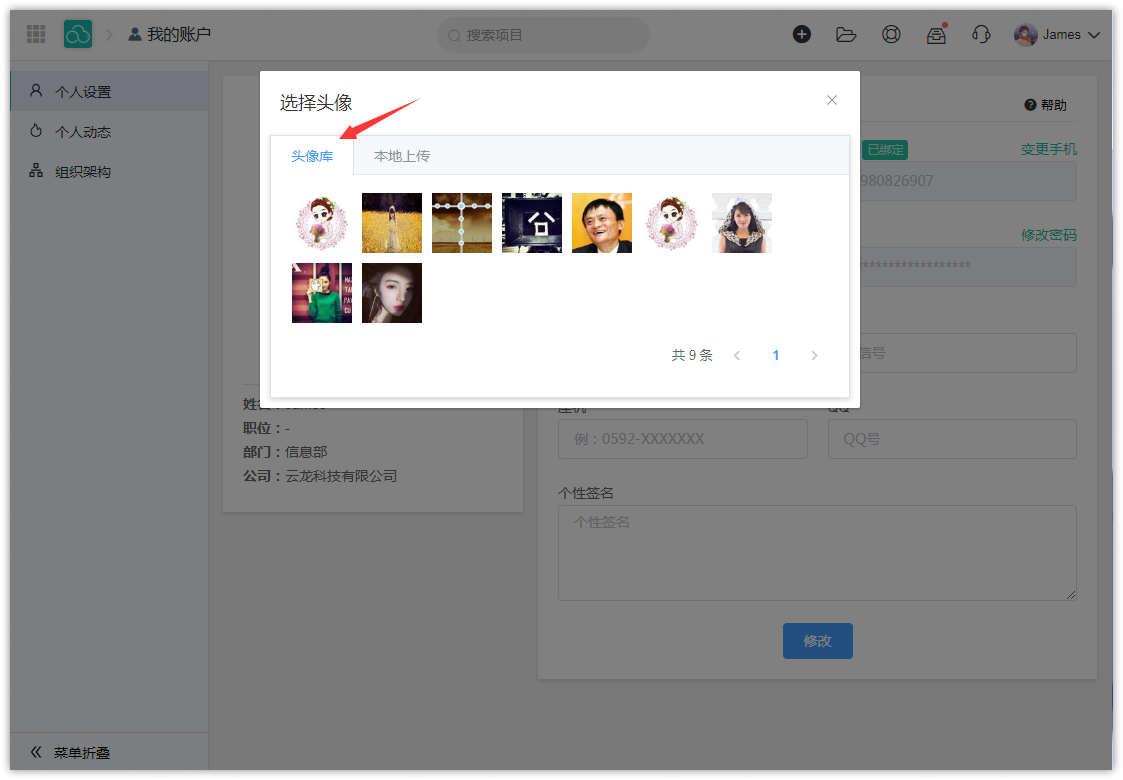The width and height of the screenshot is (1123, 780).
Task: Go to next avatar page
Action: pyautogui.click(x=814, y=355)
